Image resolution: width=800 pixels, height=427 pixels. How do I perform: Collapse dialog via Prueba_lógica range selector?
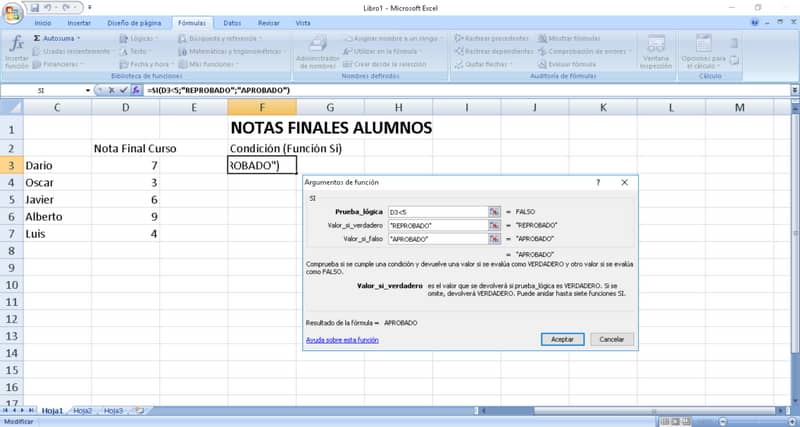pos(494,212)
